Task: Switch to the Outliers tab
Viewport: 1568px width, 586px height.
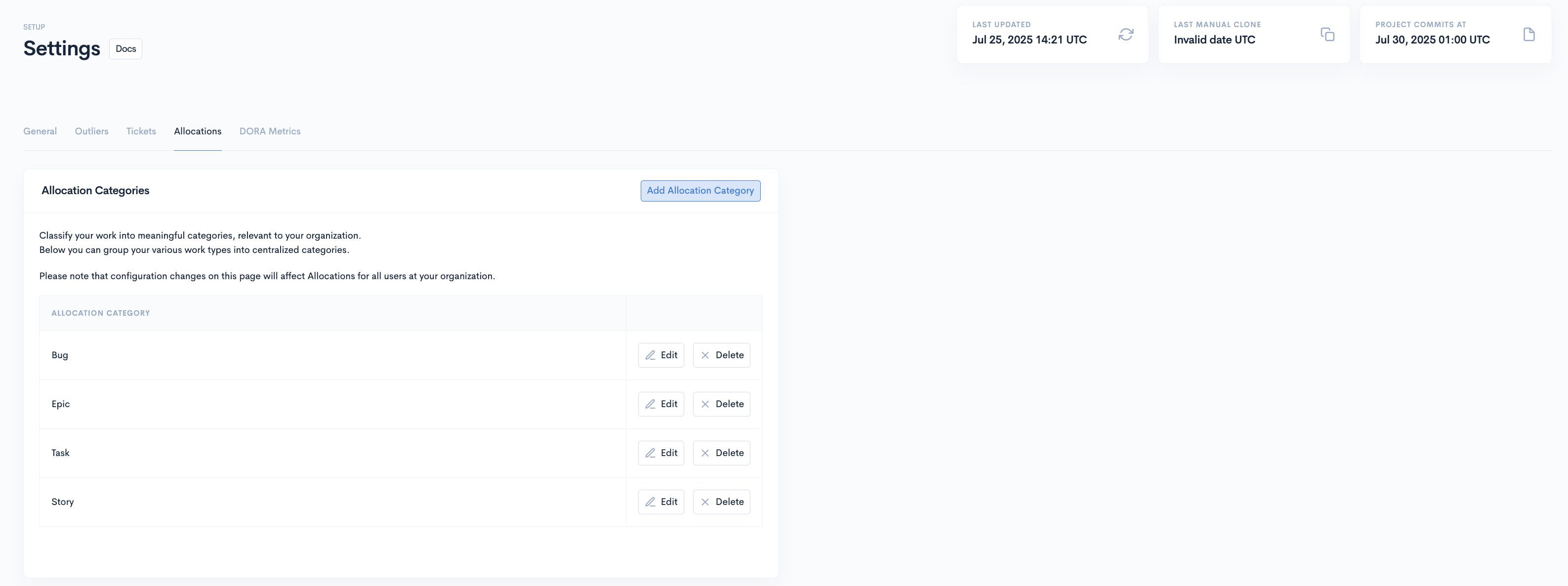Action: 91,131
